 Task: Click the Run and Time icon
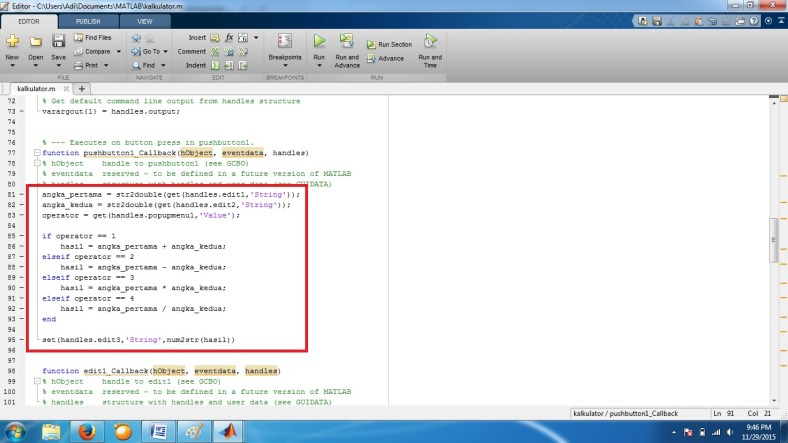tap(429, 42)
